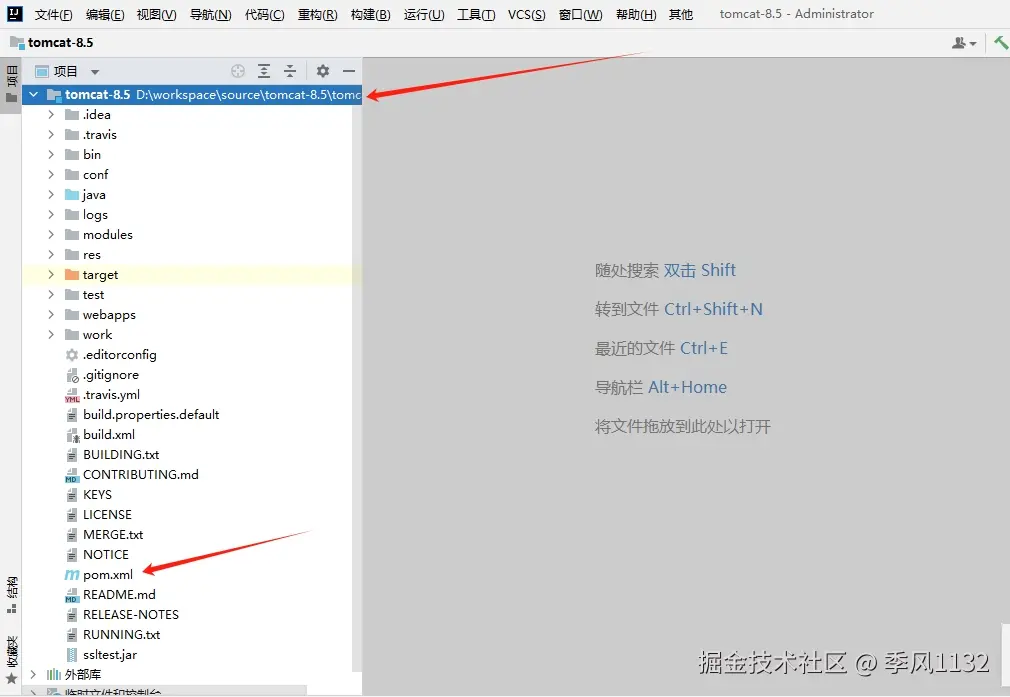Hide the project panel with minus icon

pyautogui.click(x=348, y=71)
